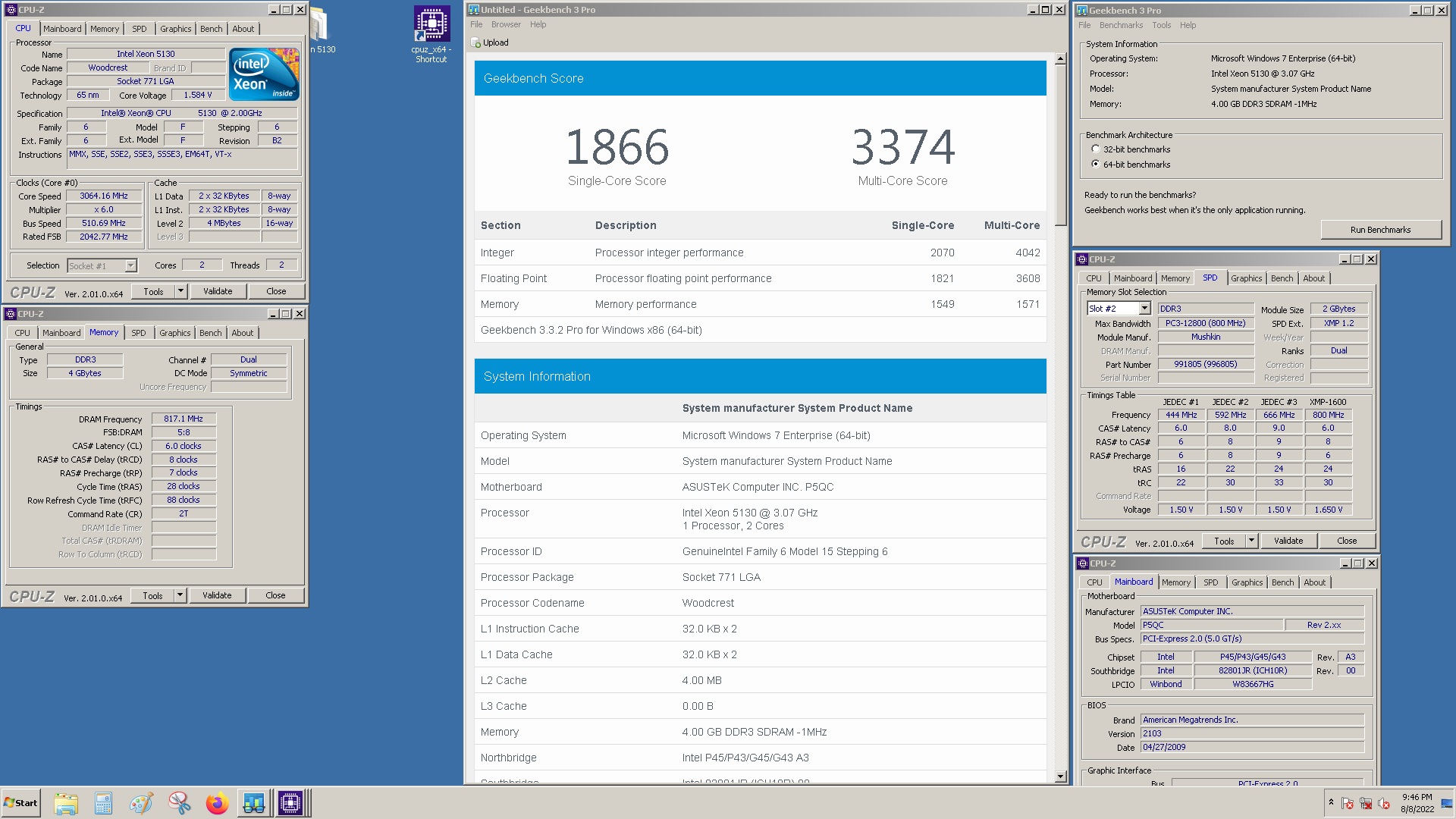This screenshot has width=1456, height=819.
Task: Click the Integer section row
Action: 760,253
